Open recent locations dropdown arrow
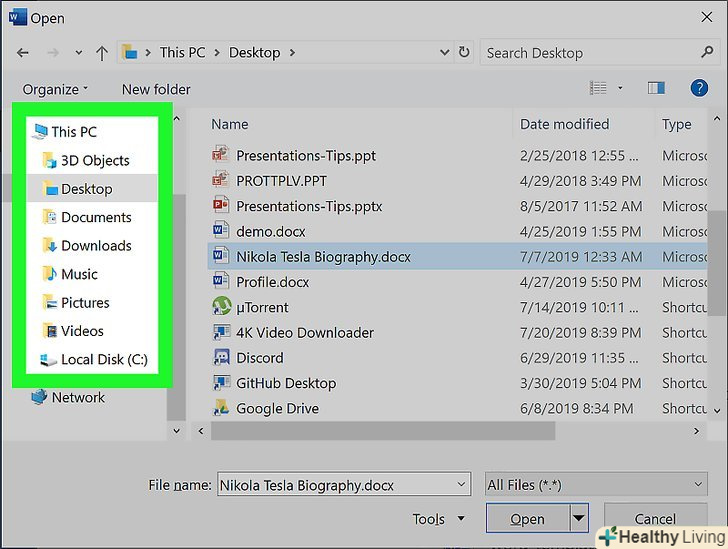The height and width of the screenshot is (549, 728). 78,53
